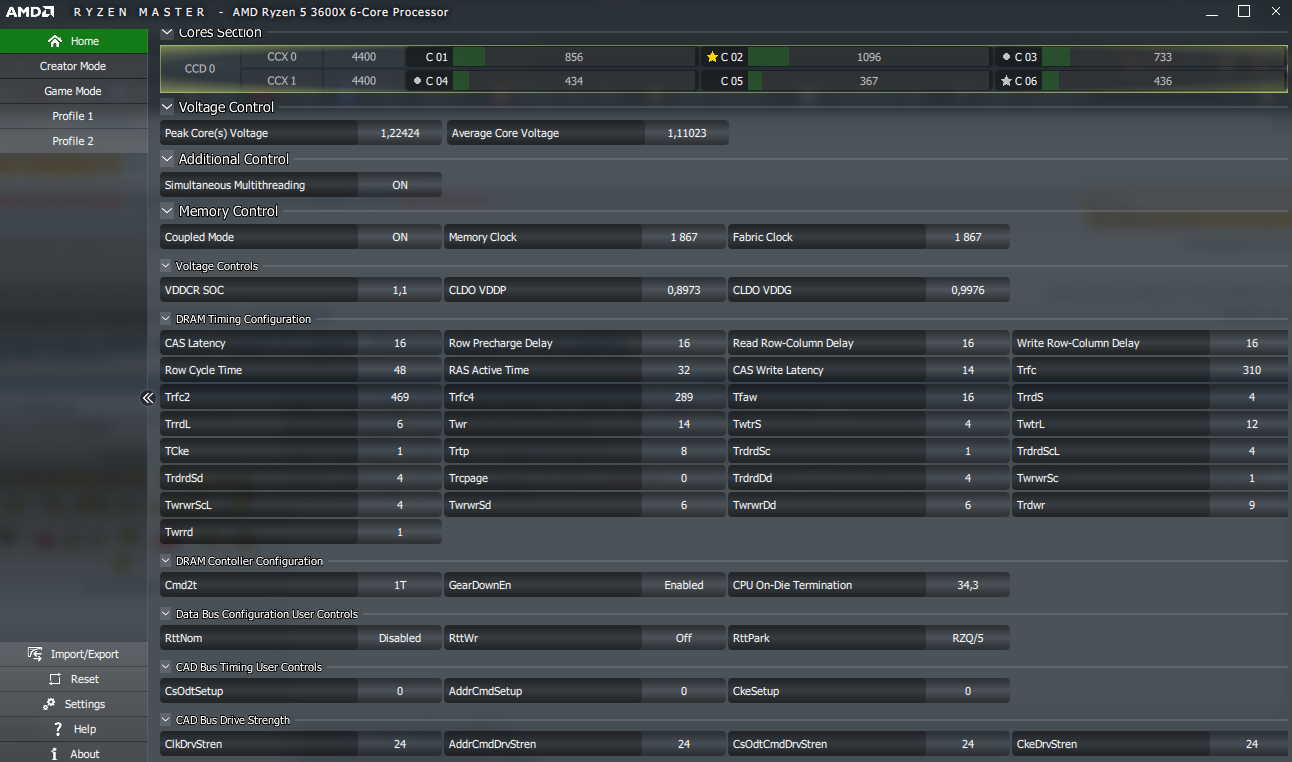Click the ClkDrvStren value 24
The image size is (1292, 762).
point(400,744)
